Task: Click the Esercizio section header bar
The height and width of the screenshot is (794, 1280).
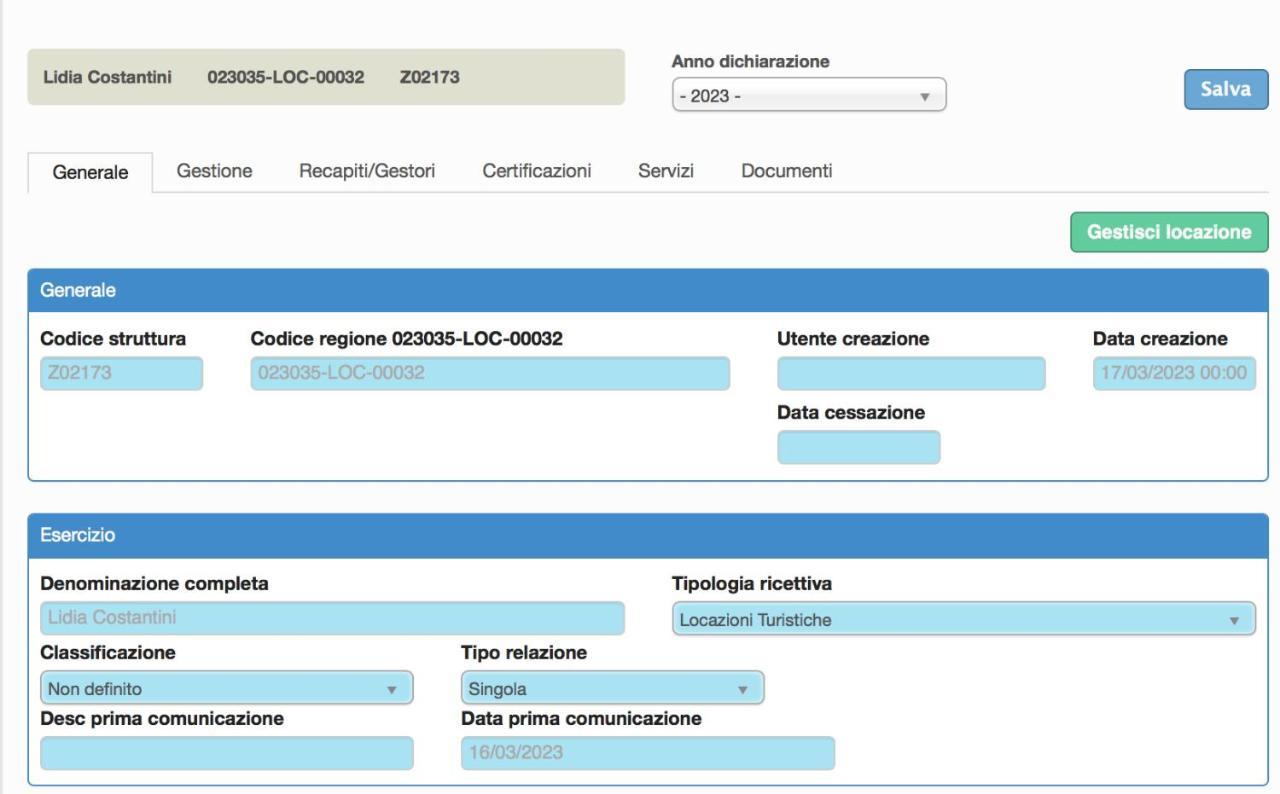Action: 648,536
